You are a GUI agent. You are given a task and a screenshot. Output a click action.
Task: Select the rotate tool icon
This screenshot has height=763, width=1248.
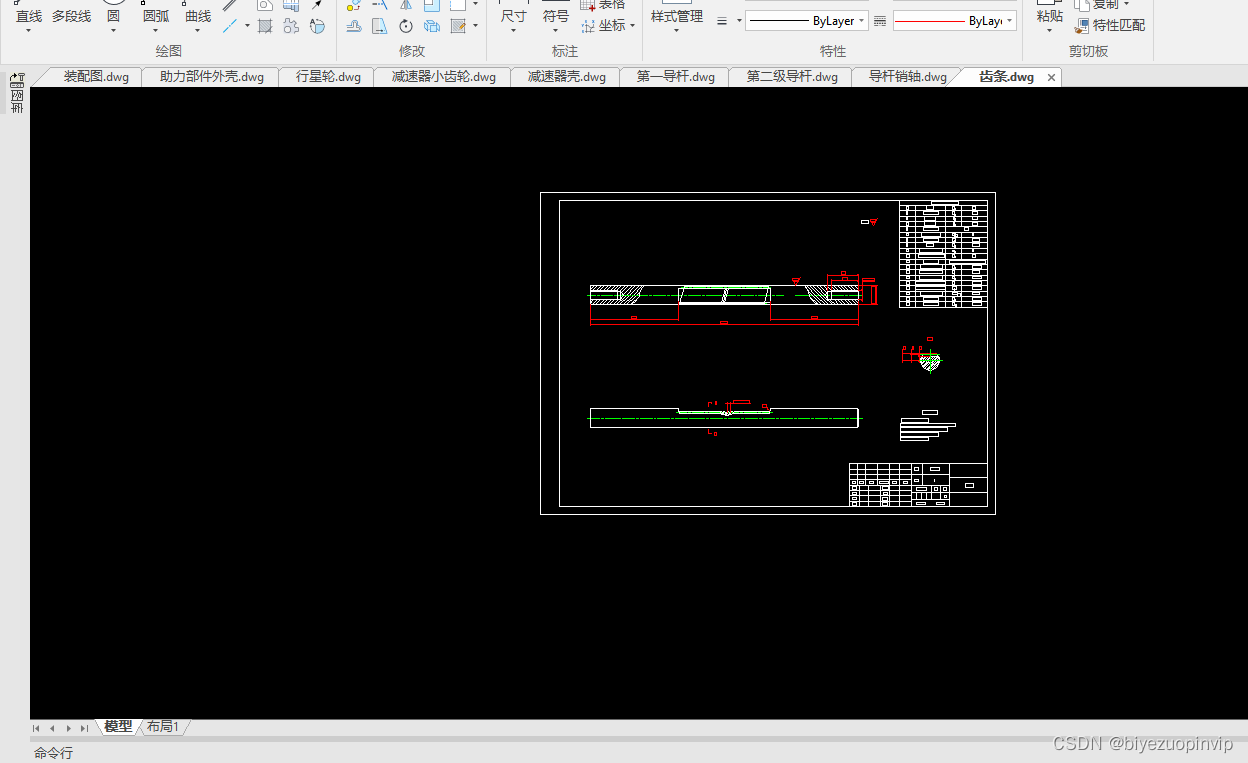pyautogui.click(x=406, y=26)
